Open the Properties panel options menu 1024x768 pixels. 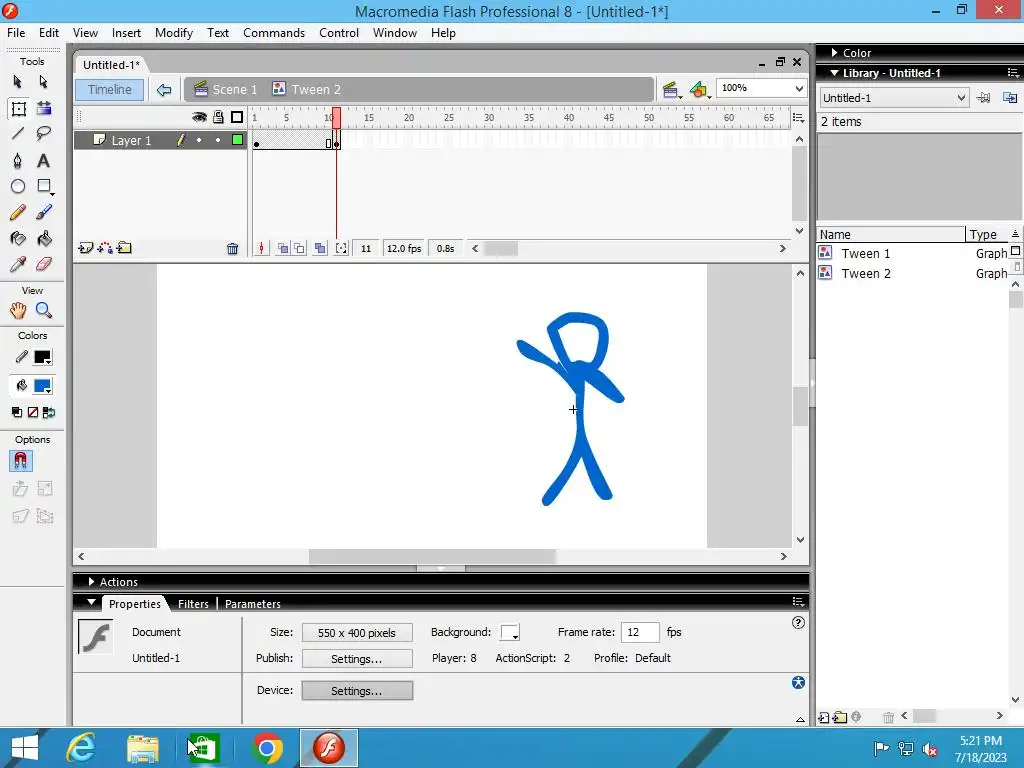798,601
